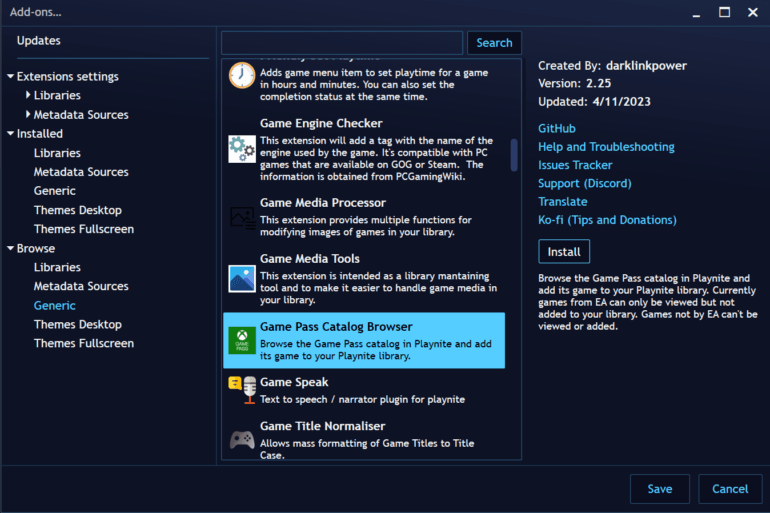Click the clock icon of the playtime extension
The width and height of the screenshot is (770, 513).
(242, 76)
